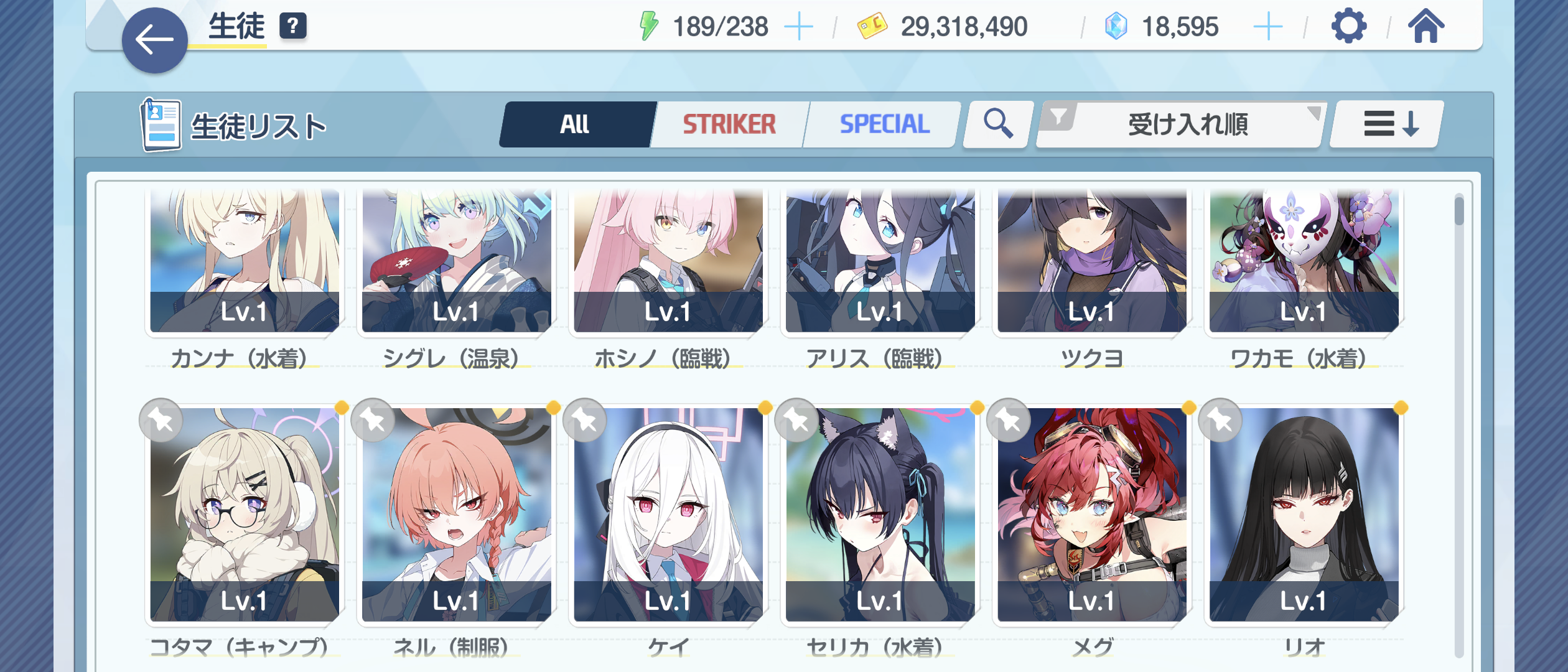Open the filter funnel icon

[1058, 116]
